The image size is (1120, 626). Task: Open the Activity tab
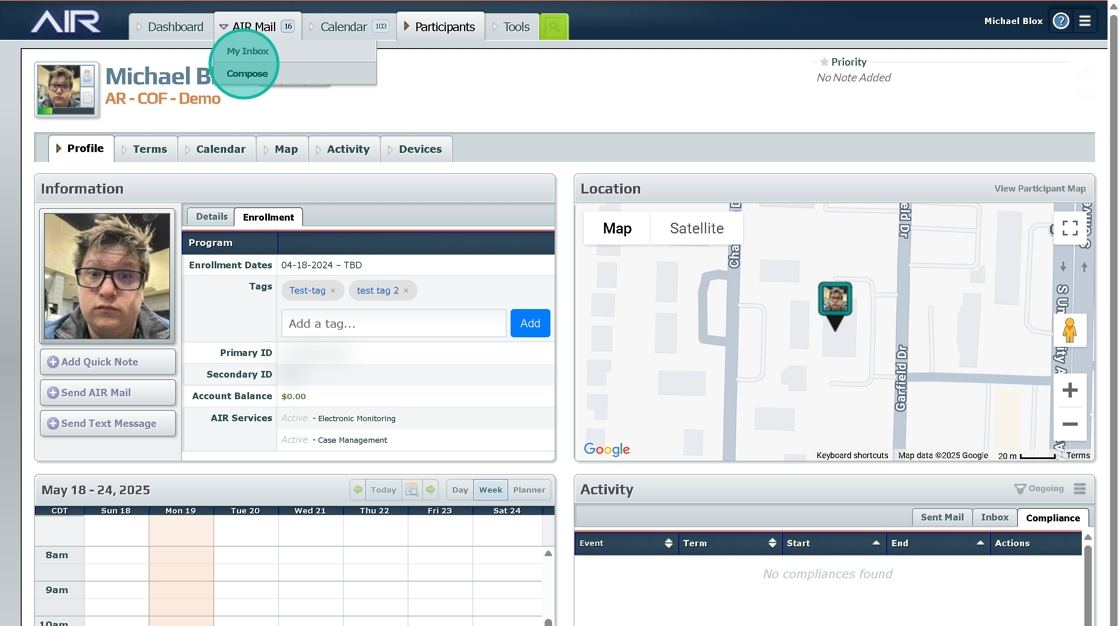point(344,149)
